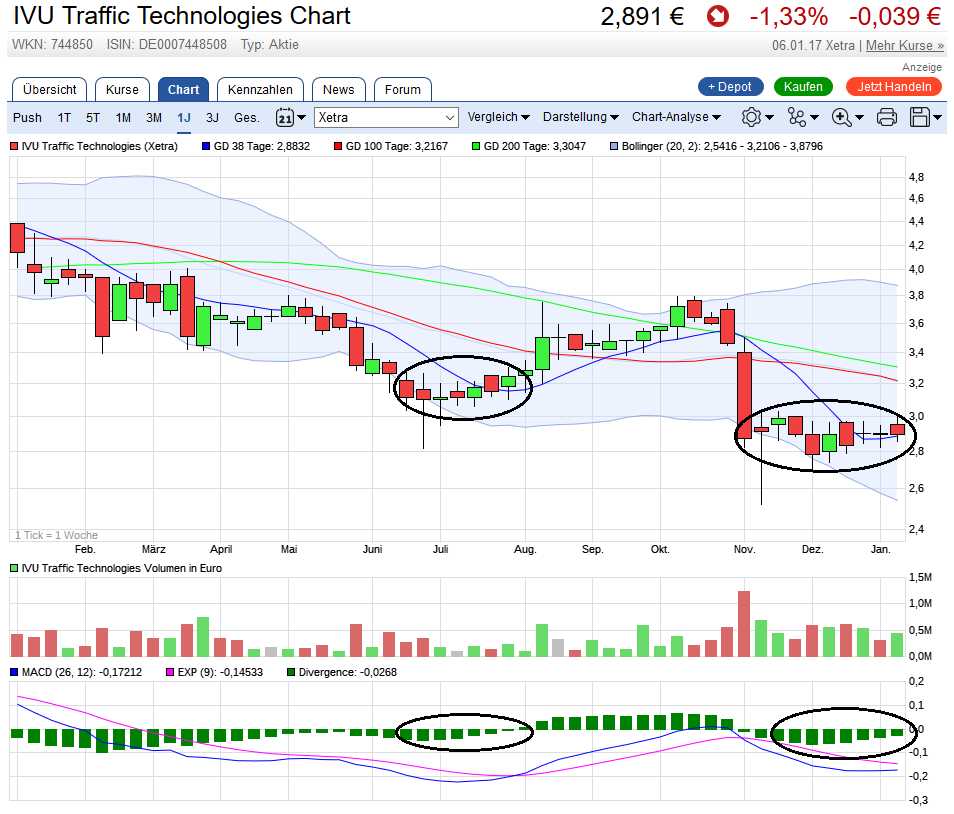Open the chart settings gear icon
Viewport: 954px width, 814px height.
click(x=751, y=117)
